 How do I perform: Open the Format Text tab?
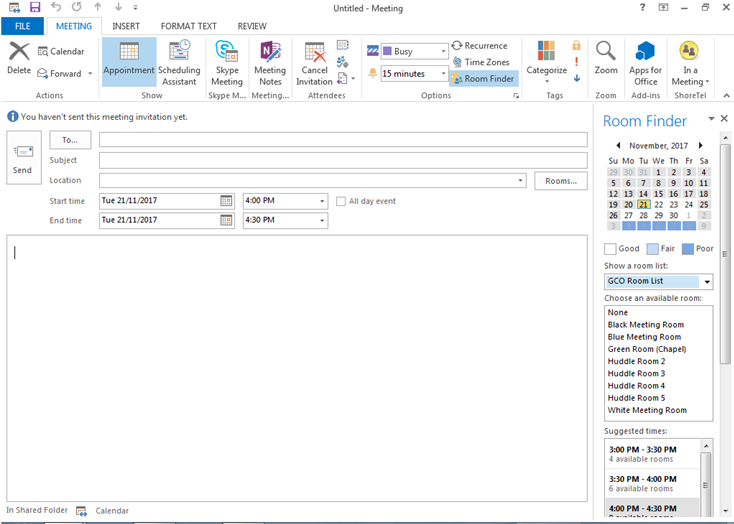[190, 26]
